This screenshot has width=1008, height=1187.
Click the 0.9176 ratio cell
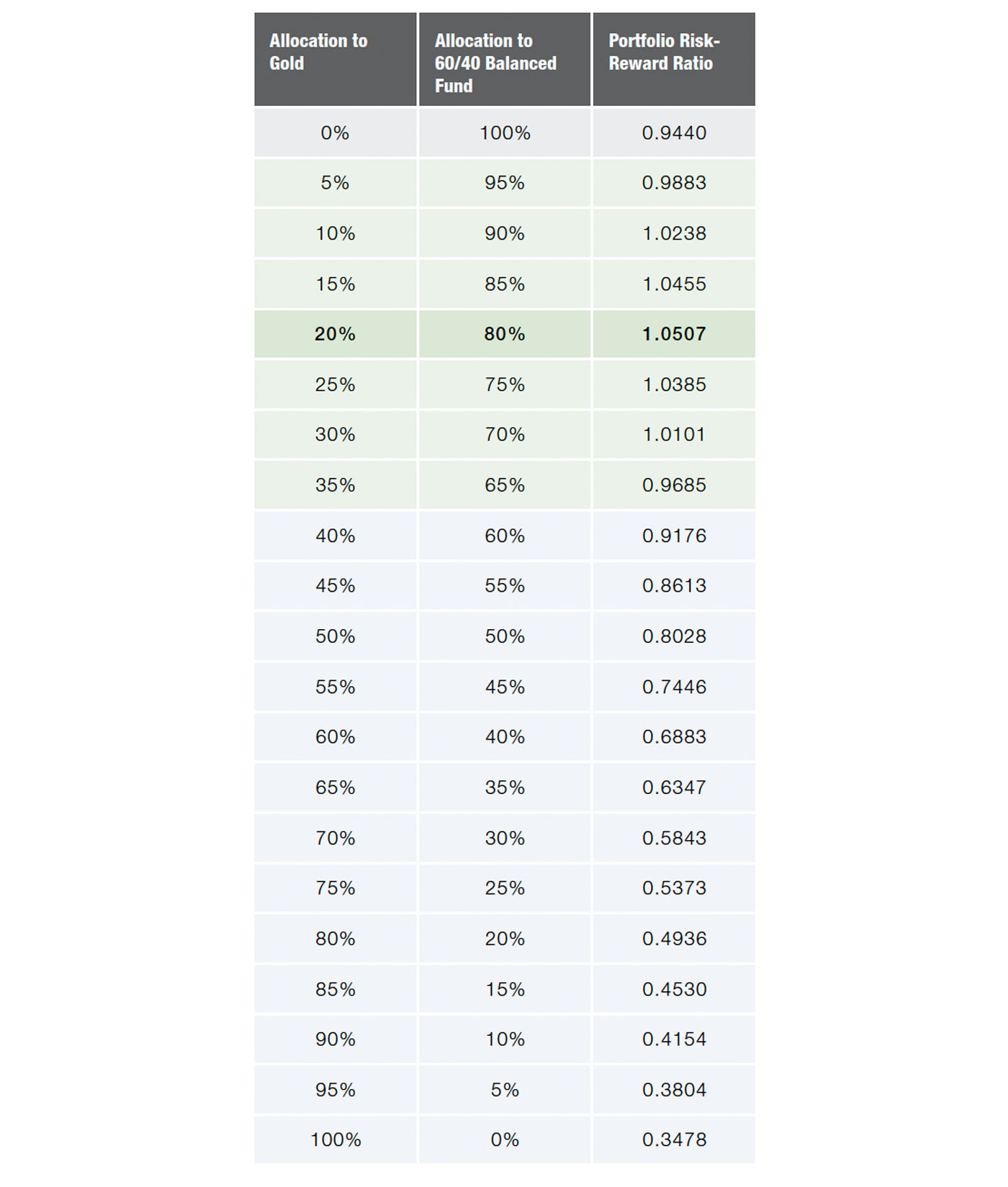point(674,536)
